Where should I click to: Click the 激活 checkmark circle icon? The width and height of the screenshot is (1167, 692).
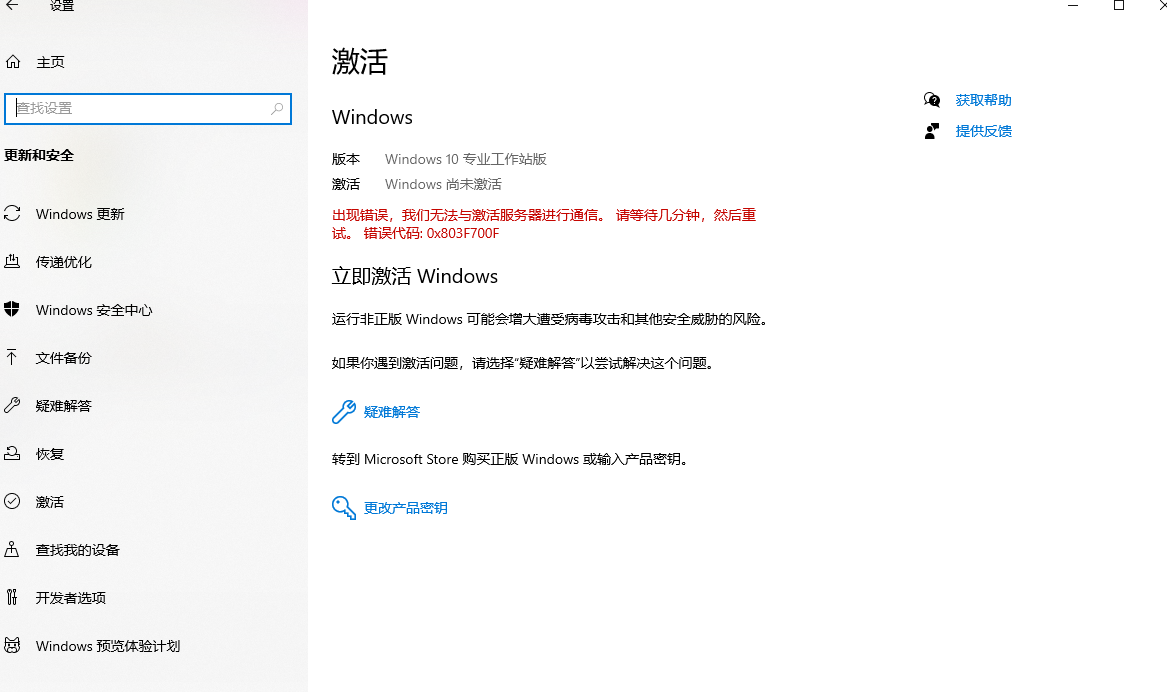[x=12, y=502]
